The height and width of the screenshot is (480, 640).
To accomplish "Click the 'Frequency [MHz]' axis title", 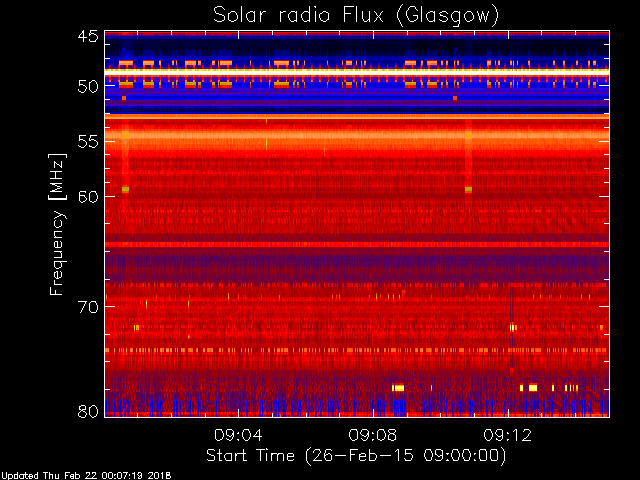I will tap(57, 224).
